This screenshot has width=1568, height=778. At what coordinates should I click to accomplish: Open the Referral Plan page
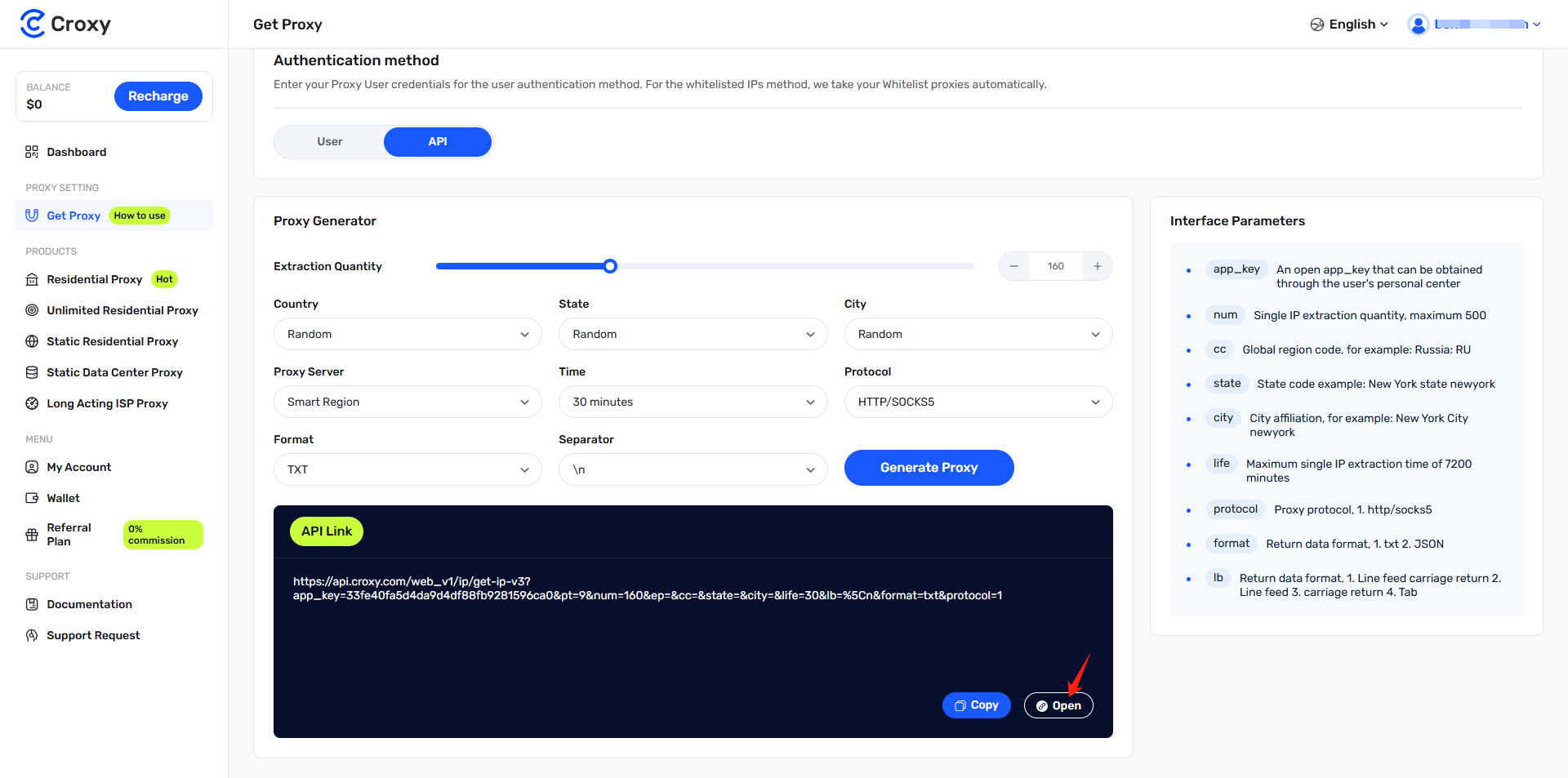coord(69,535)
